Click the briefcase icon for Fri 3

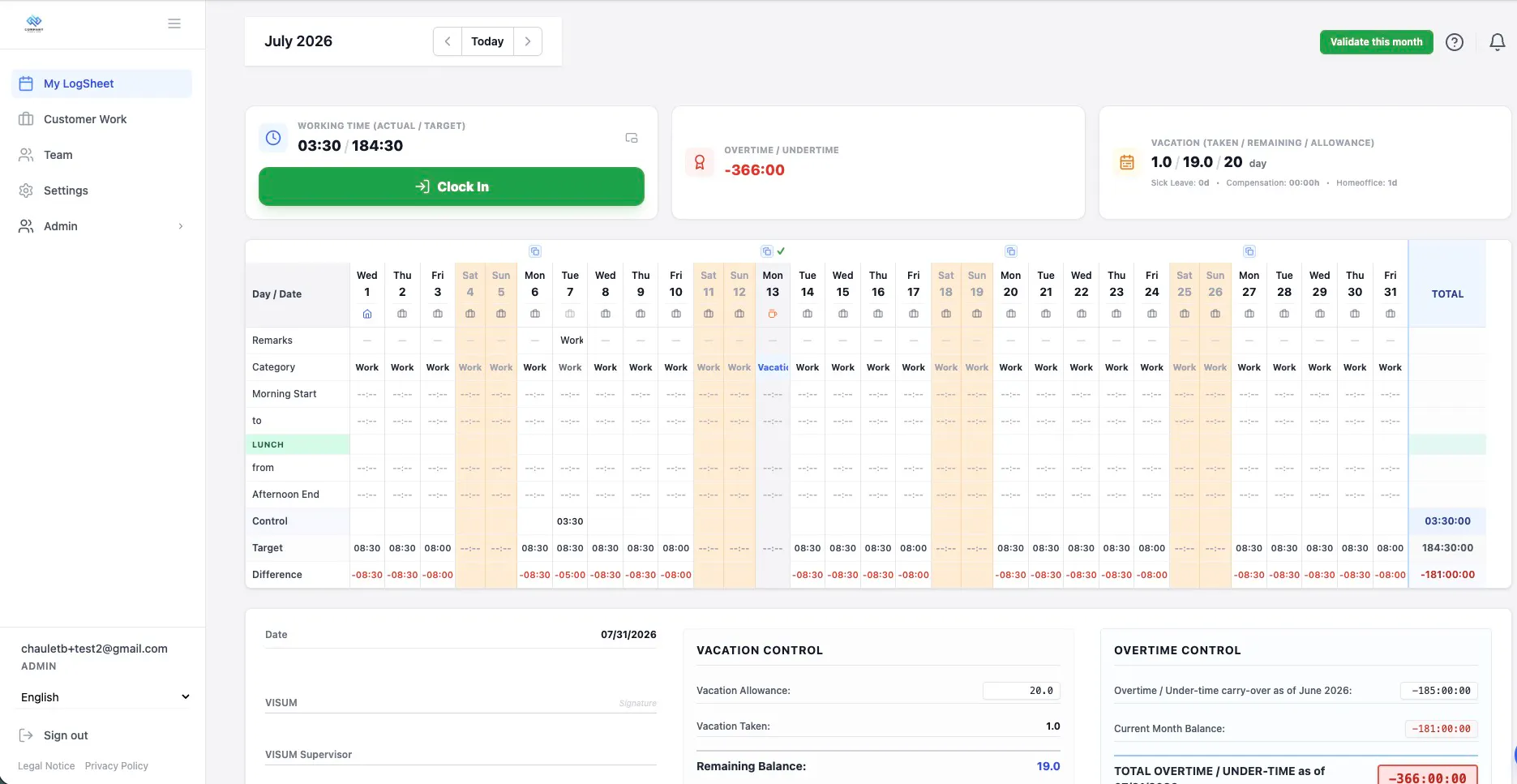(438, 314)
